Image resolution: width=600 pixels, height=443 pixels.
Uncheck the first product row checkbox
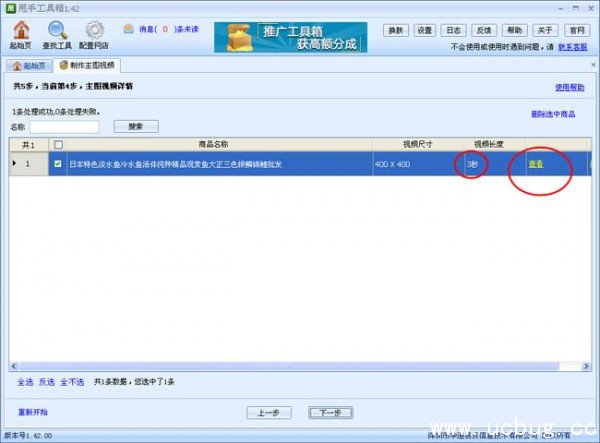pyautogui.click(x=57, y=163)
